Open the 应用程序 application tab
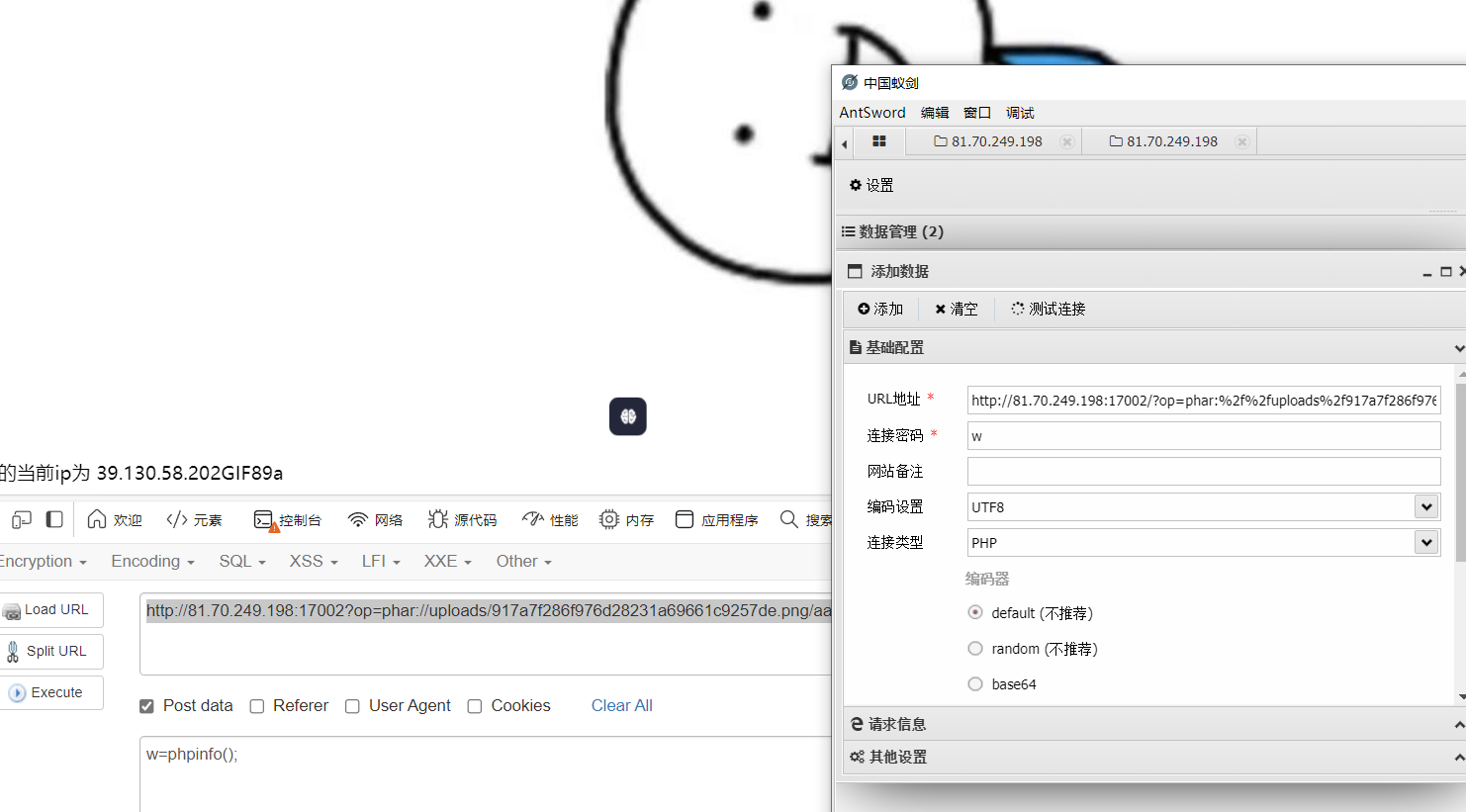Screen dimensions: 1466x812 coord(716,519)
